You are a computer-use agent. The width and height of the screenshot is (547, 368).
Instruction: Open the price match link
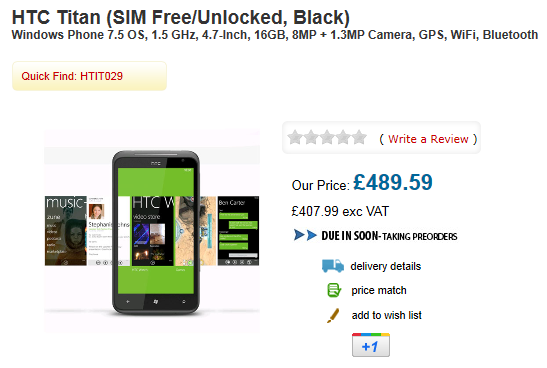pos(379,290)
